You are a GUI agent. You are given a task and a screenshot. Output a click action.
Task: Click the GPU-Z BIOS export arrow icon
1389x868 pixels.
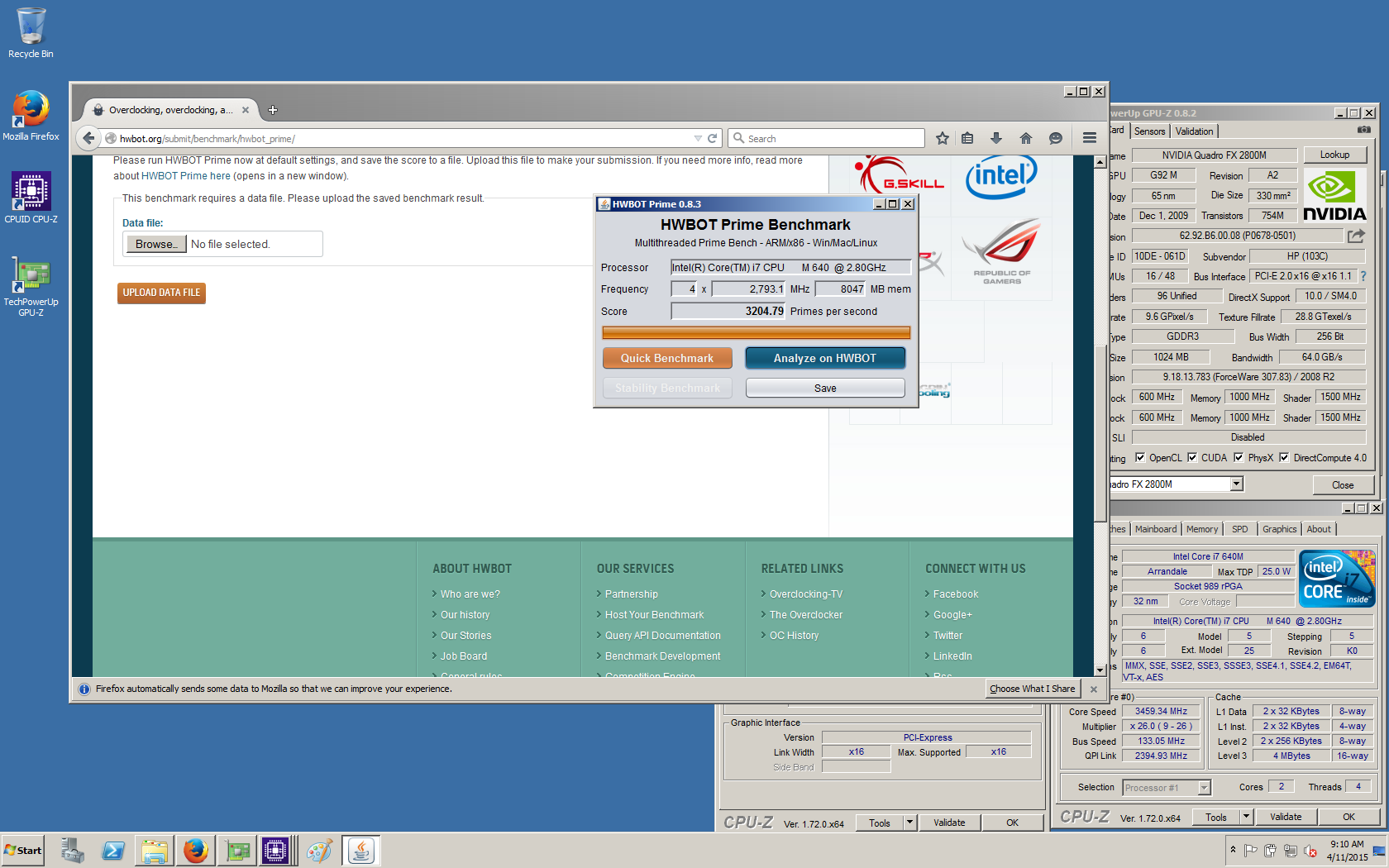1356,236
